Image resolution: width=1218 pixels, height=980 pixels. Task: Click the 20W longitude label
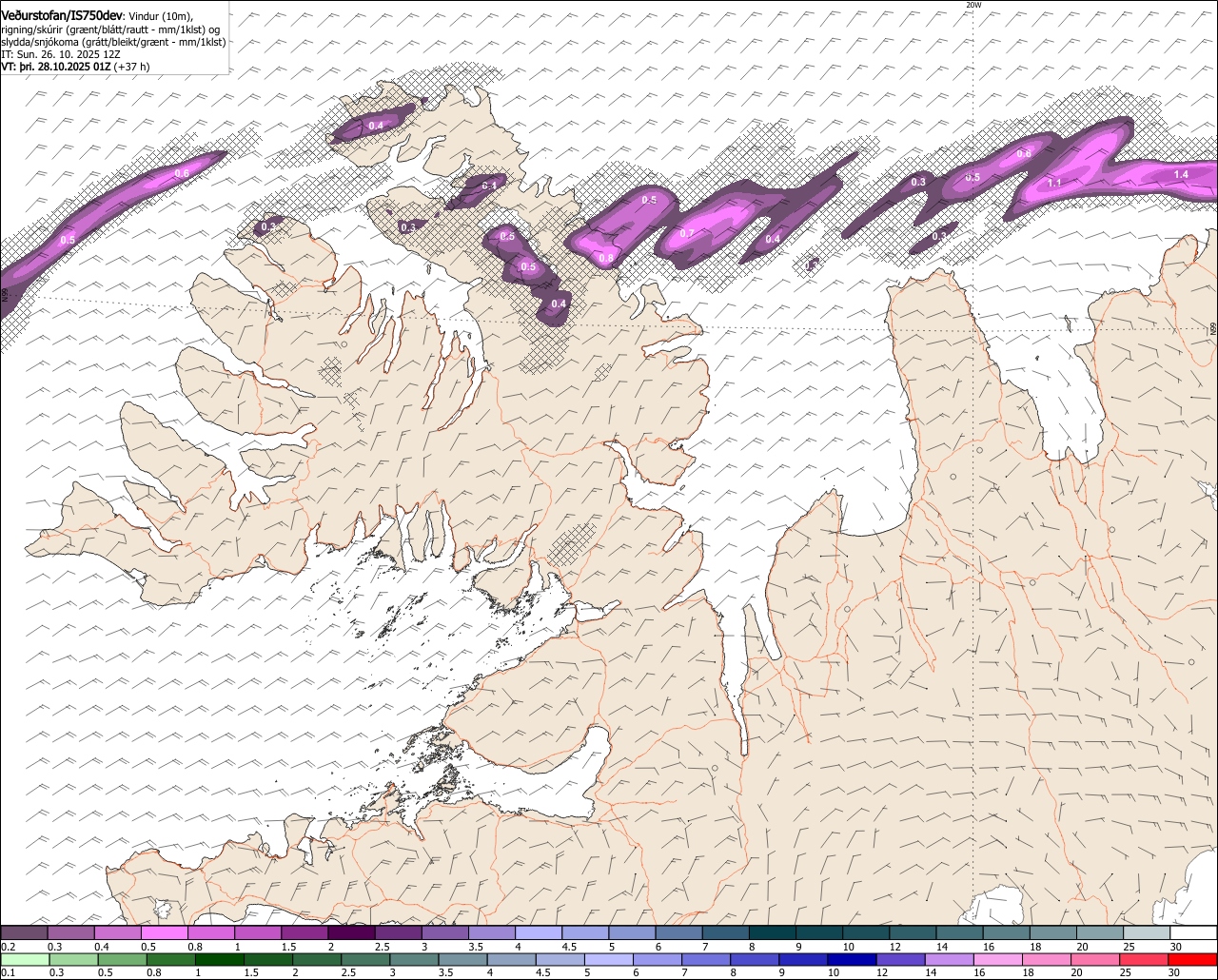(972, 6)
